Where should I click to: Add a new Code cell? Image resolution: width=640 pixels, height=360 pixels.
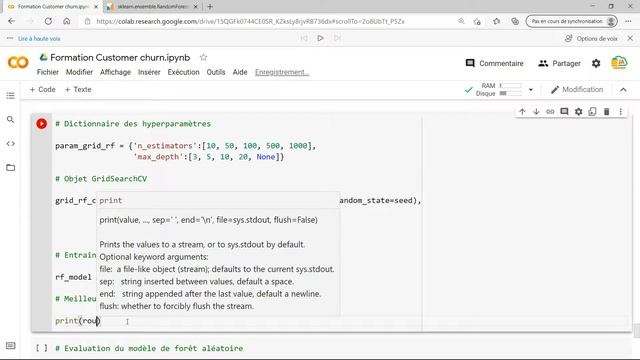pyautogui.click(x=42, y=89)
